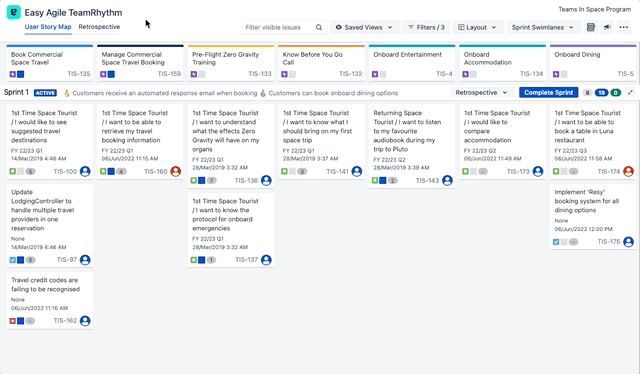Screen dimensions: 640x374
Task: Collapse Sprint 1 using the arrows icon
Action: [x=631, y=93]
